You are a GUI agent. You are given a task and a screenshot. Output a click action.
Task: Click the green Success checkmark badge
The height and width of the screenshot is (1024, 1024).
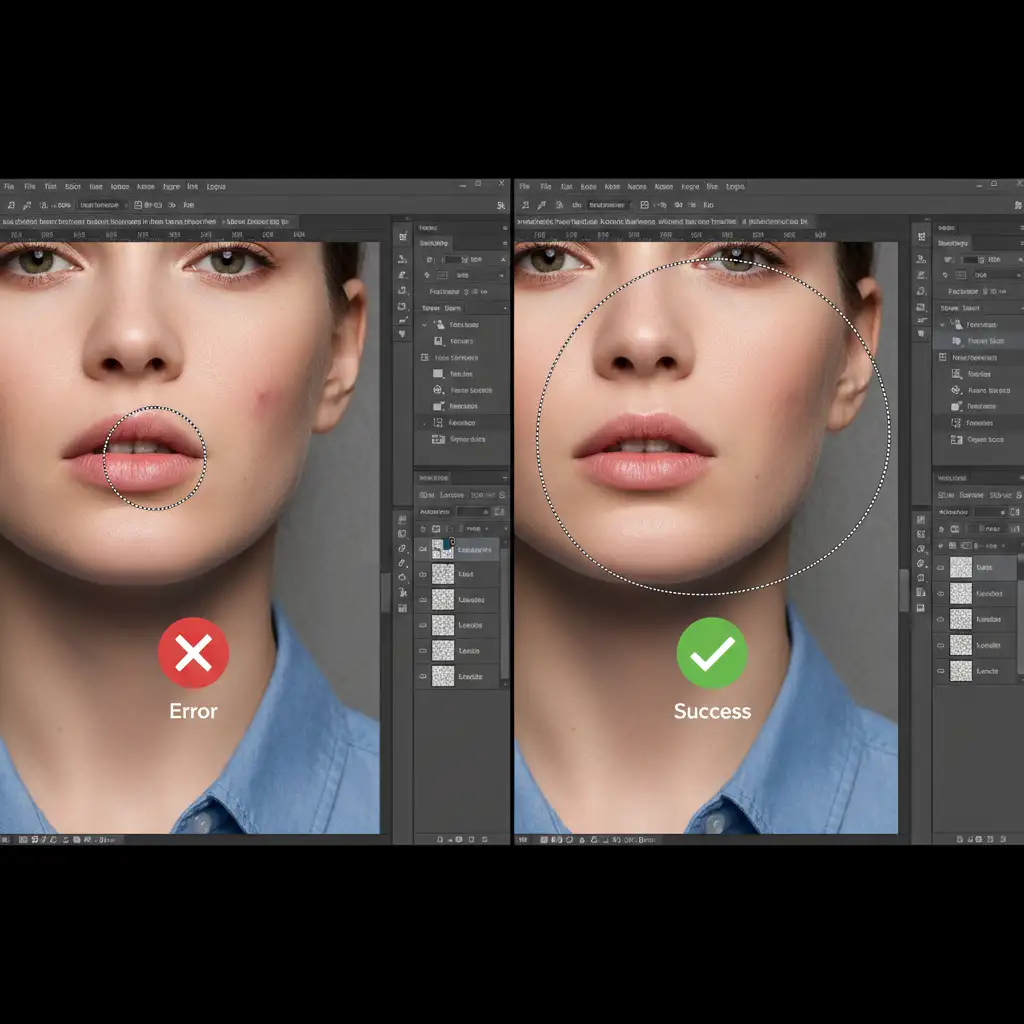click(712, 654)
